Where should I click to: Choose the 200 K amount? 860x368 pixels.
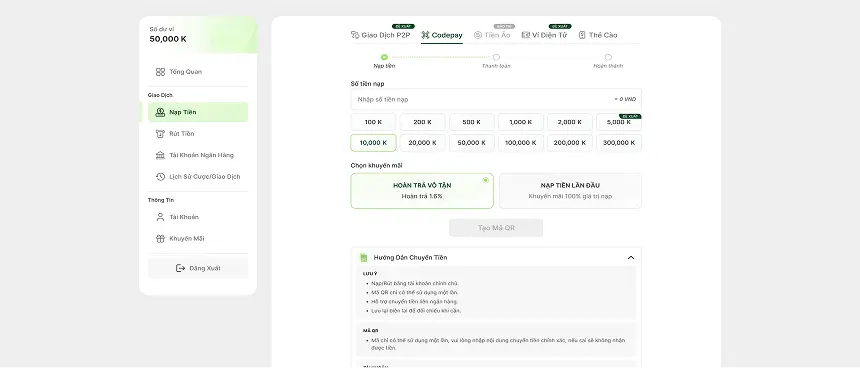pos(422,122)
